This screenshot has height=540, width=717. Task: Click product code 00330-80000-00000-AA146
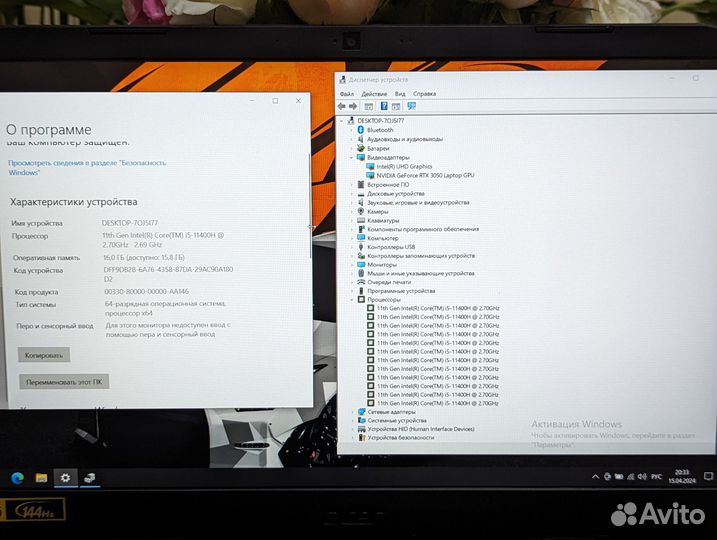[x=146, y=291]
